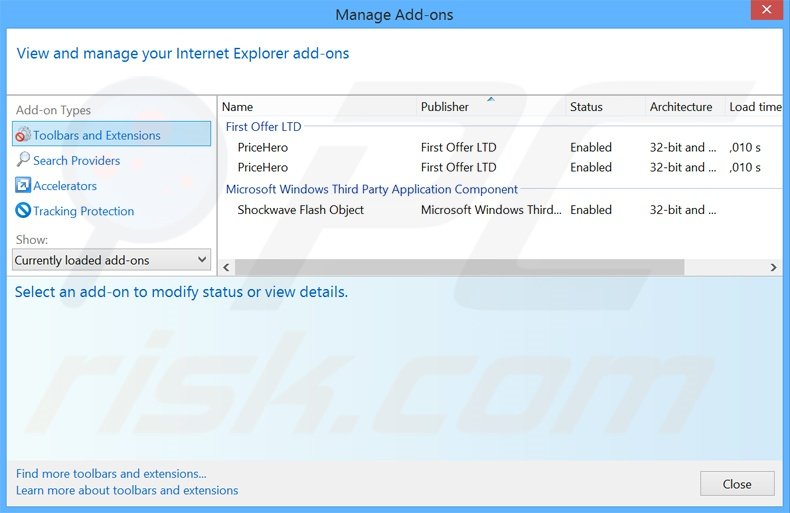Sort by Load time column header
Image resolution: width=790 pixels, height=513 pixels.
coord(754,107)
